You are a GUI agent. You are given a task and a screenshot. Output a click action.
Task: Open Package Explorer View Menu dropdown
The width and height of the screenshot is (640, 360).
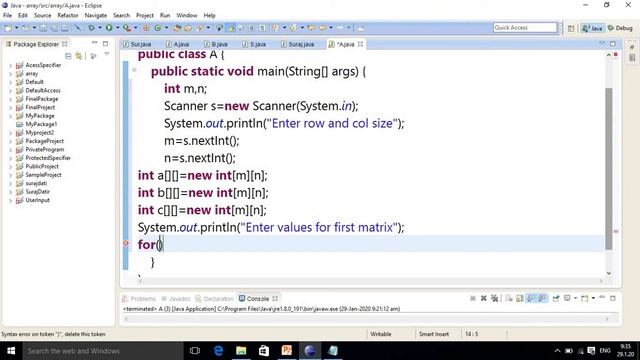(107, 54)
